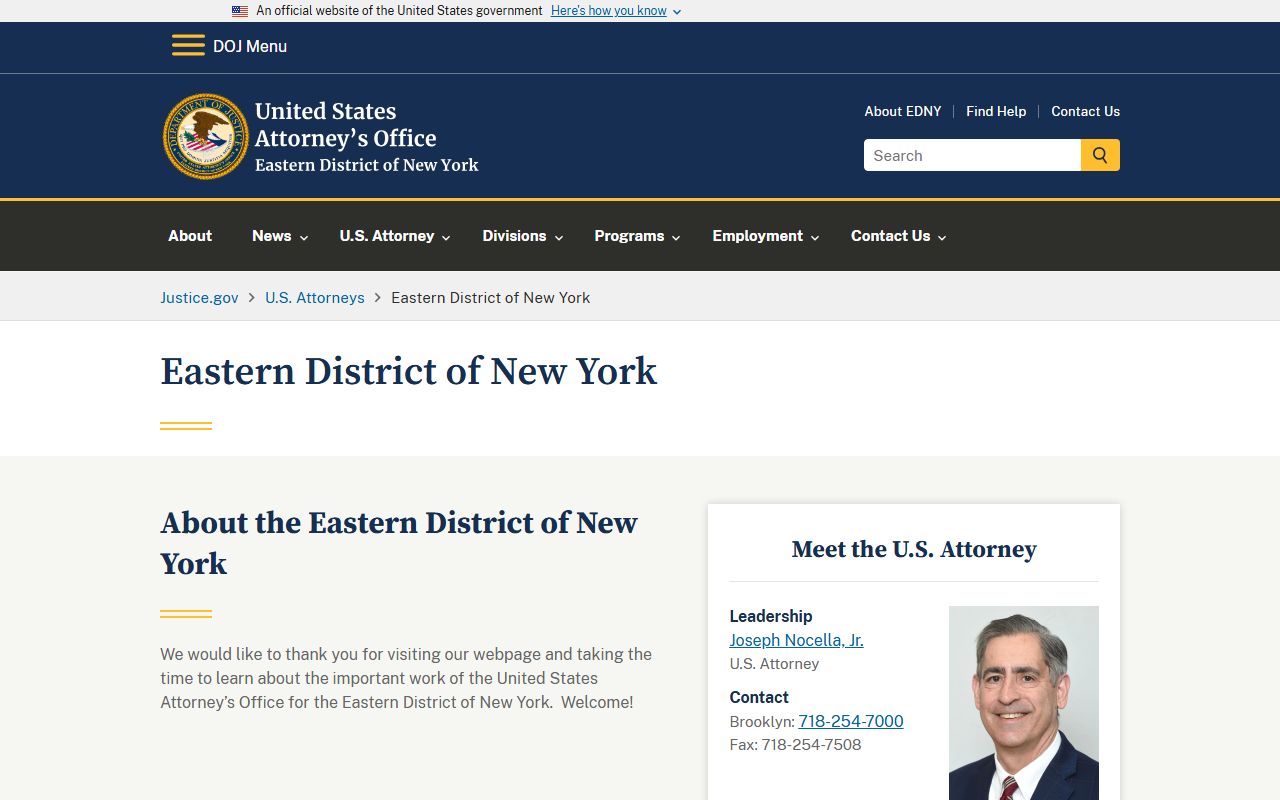Click the U.S. Attorney portrait photo
The image size is (1280, 800).
click(1024, 703)
